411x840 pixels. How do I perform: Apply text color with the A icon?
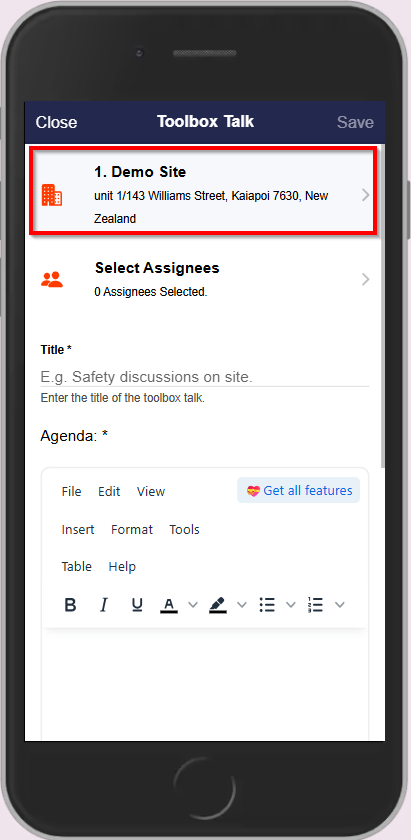169,605
